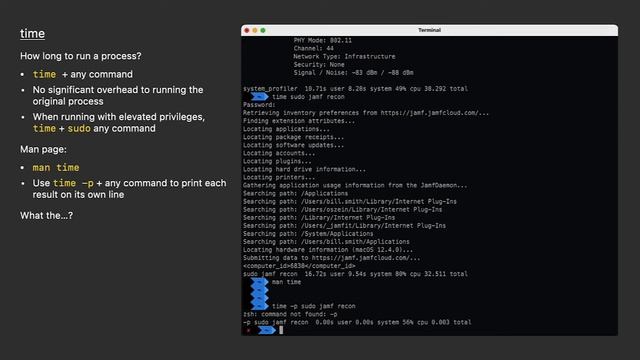
Task: Click yellow 'man time' code in slide bullet
Action: (56, 168)
